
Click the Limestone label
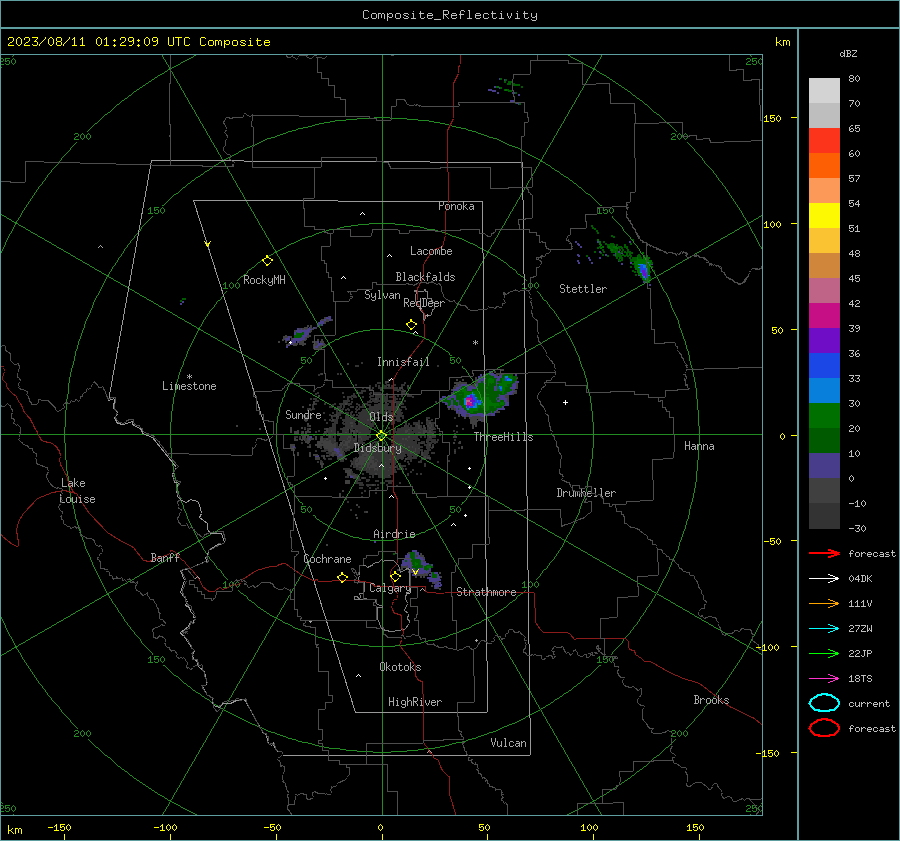coord(189,386)
